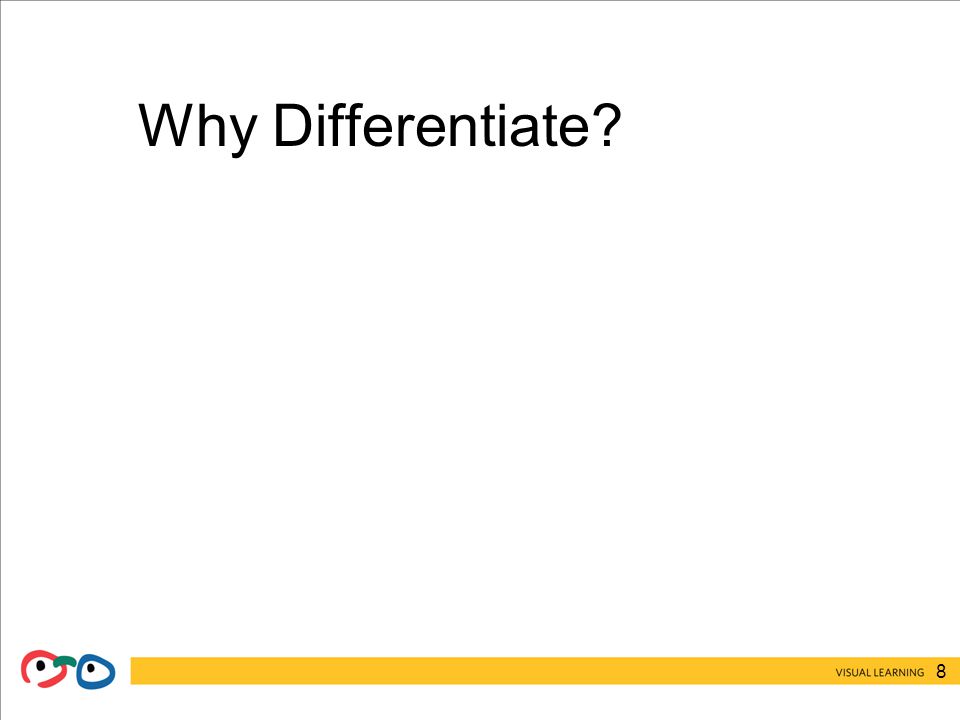The width and height of the screenshot is (960, 720).
Task: Click the question mark ending the title
Action: [607, 125]
